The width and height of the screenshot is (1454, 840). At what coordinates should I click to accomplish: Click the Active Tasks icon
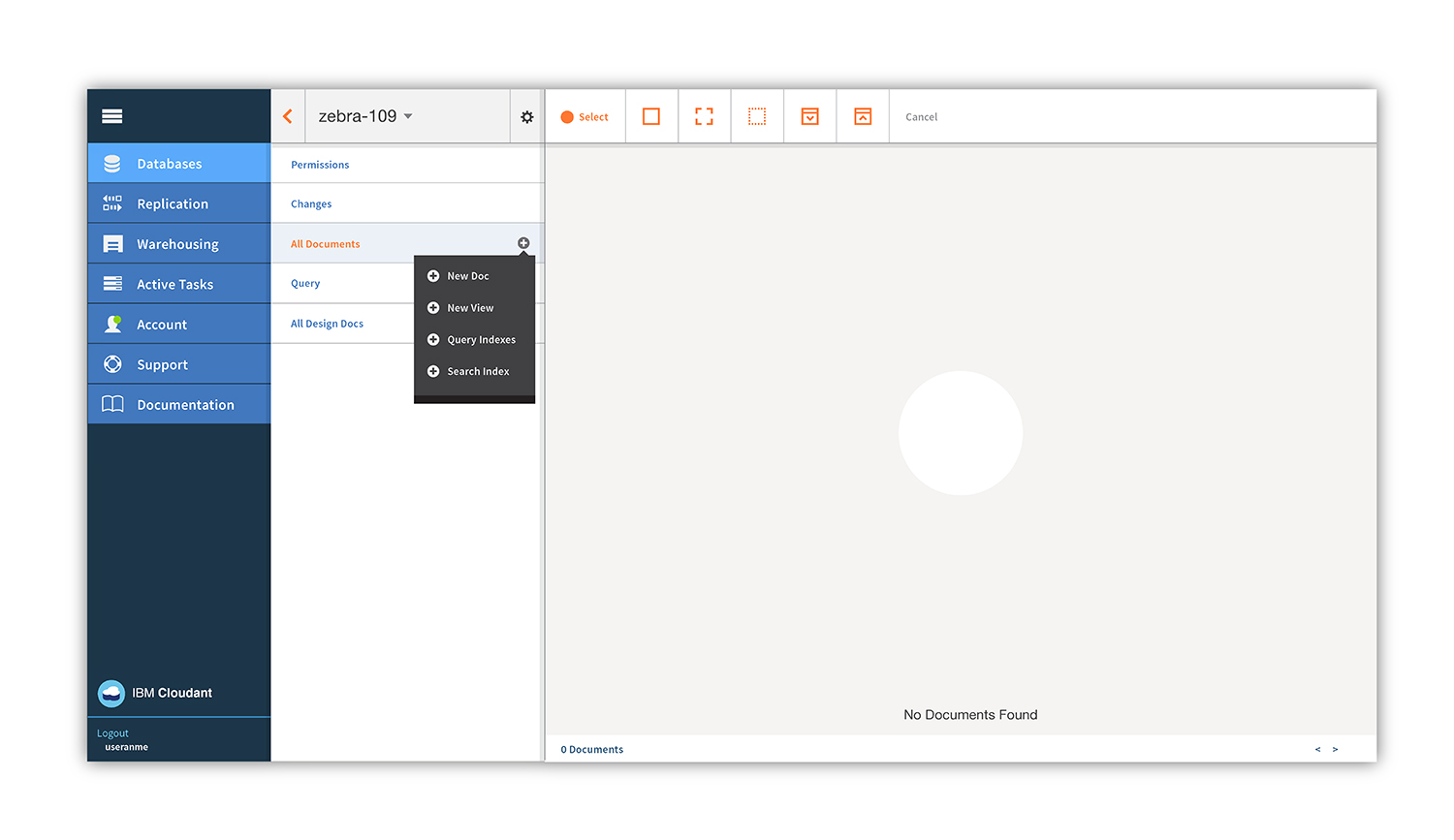point(112,284)
